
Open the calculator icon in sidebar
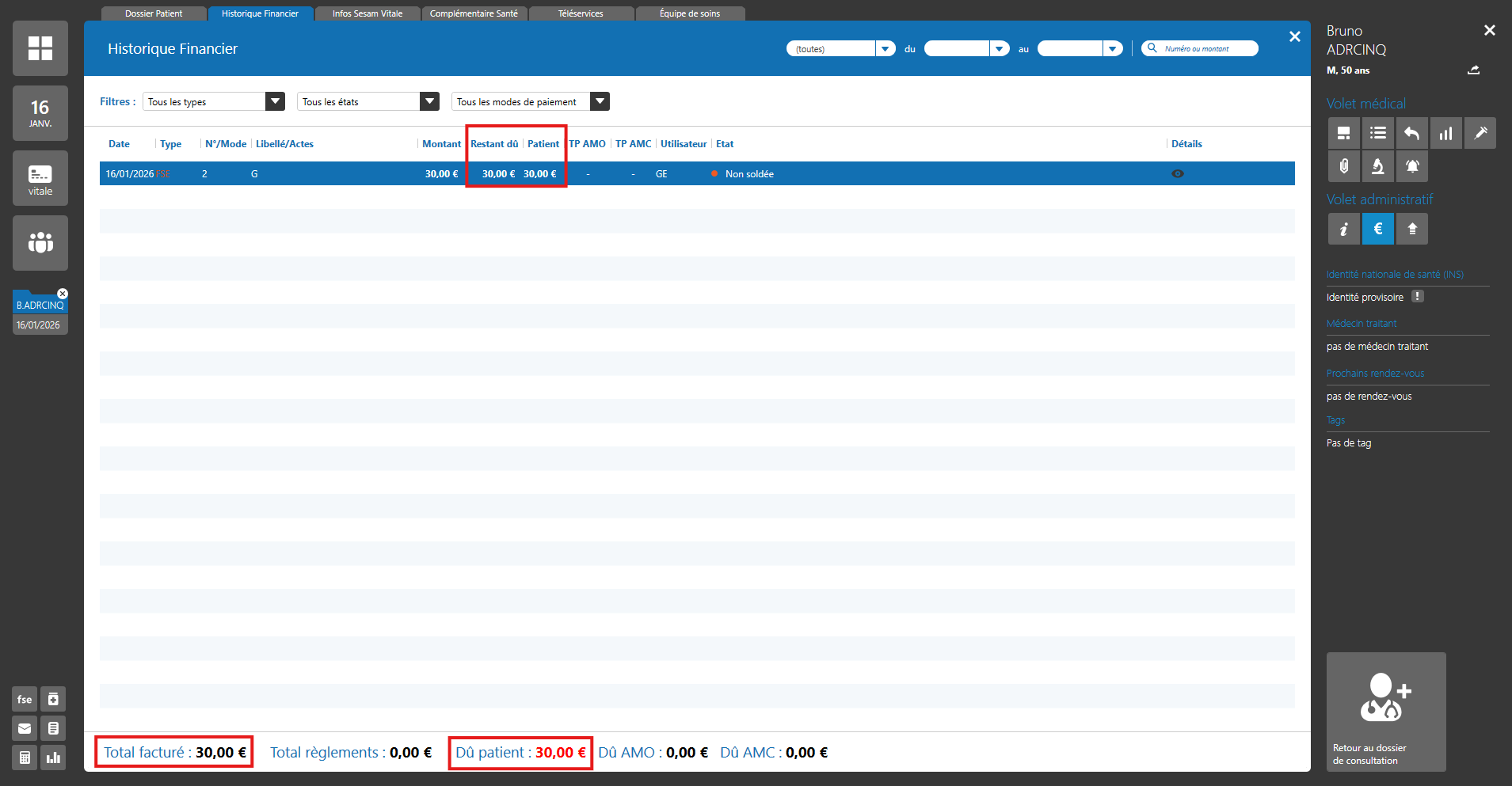25,758
